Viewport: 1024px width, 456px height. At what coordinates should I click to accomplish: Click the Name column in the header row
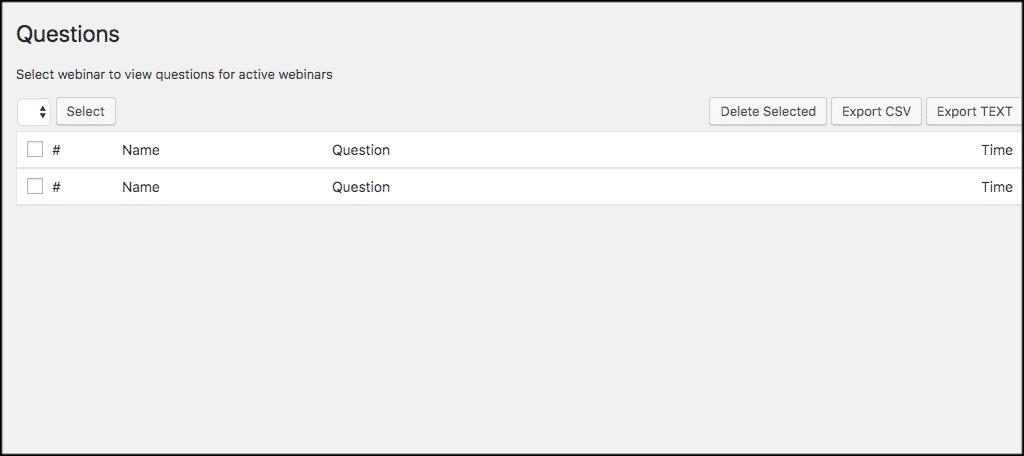141,150
